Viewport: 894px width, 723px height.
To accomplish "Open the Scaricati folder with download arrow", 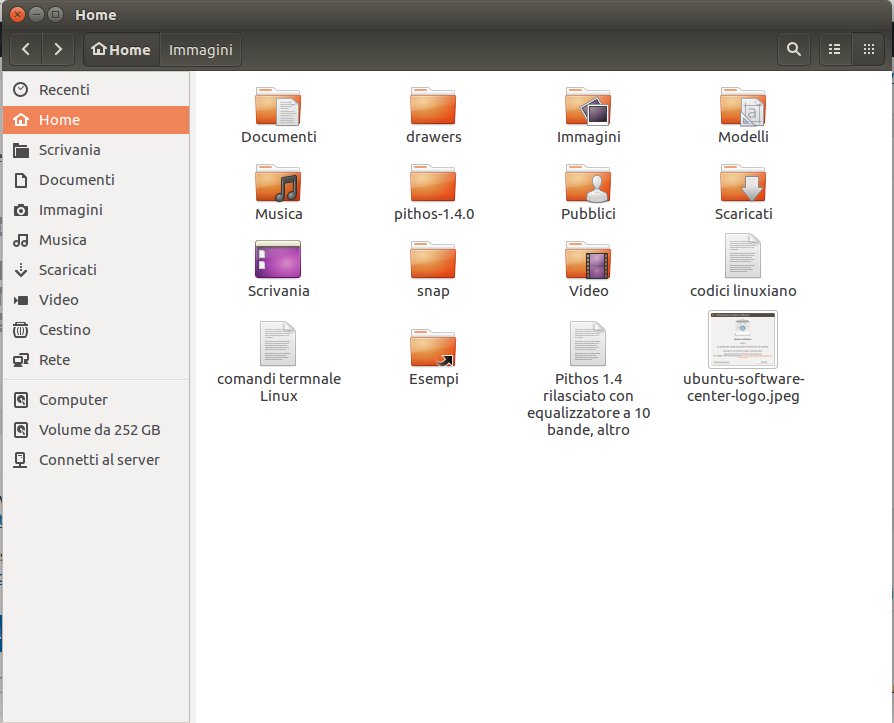I will click(743, 184).
